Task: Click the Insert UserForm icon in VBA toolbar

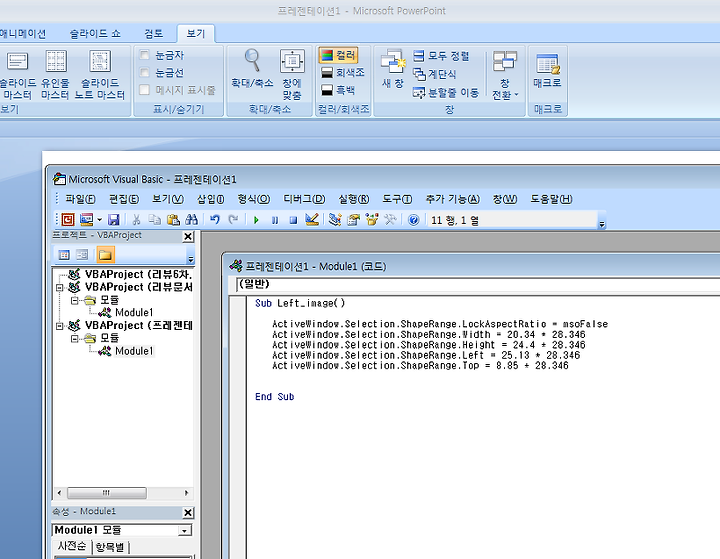Action: 86,220
